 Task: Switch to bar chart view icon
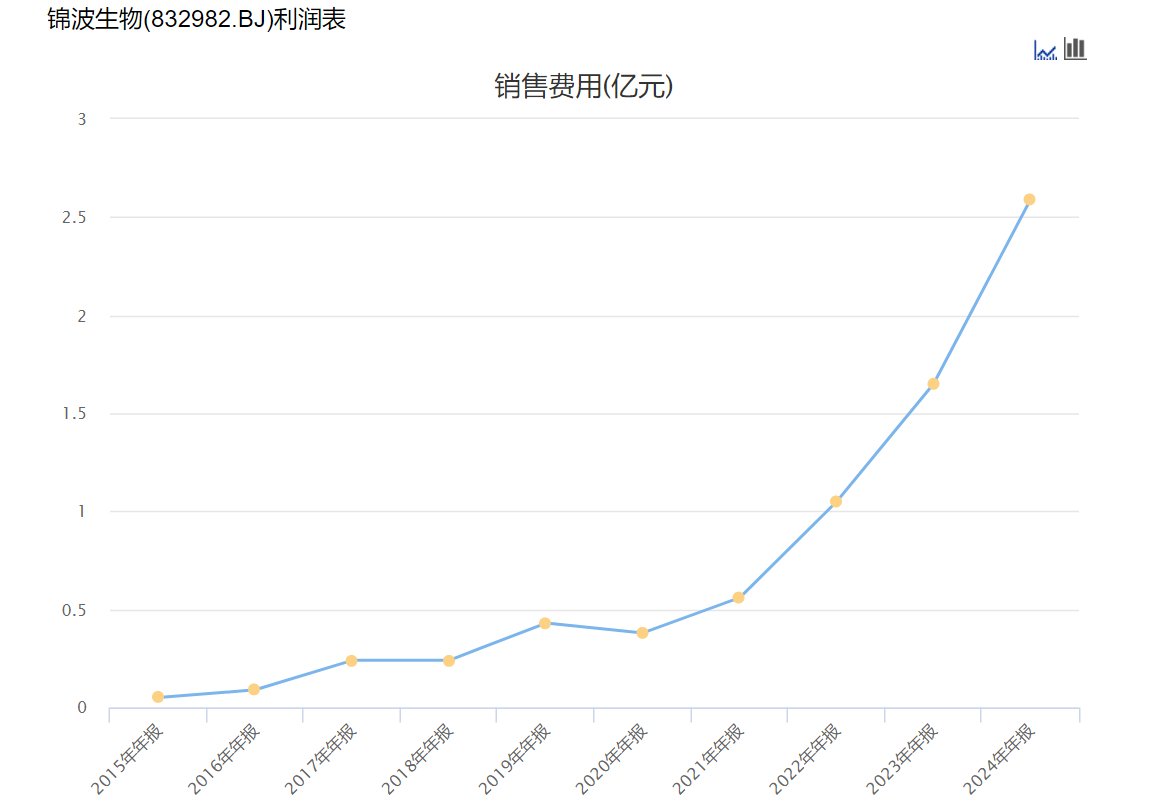pos(1075,49)
